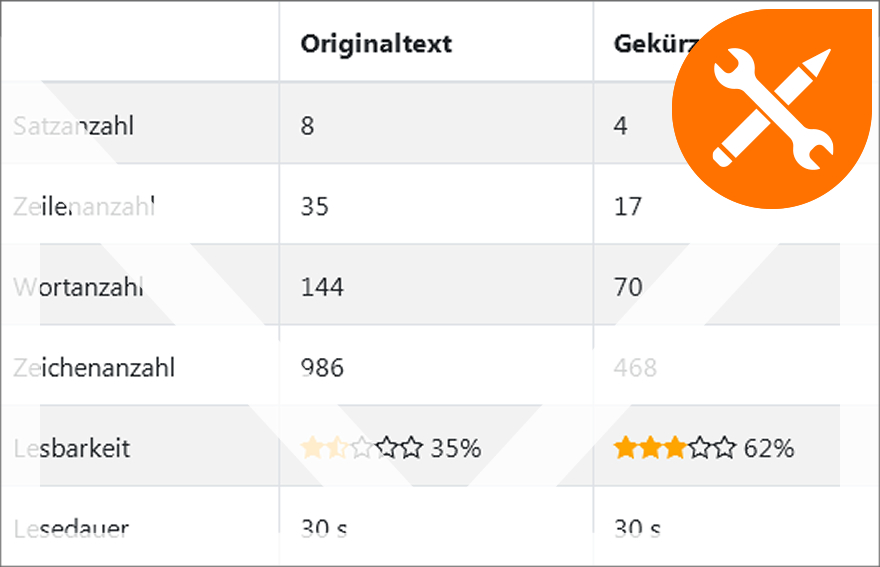Select the shortened character count 468
Screen dimensions: 880x567
tap(635, 368)
